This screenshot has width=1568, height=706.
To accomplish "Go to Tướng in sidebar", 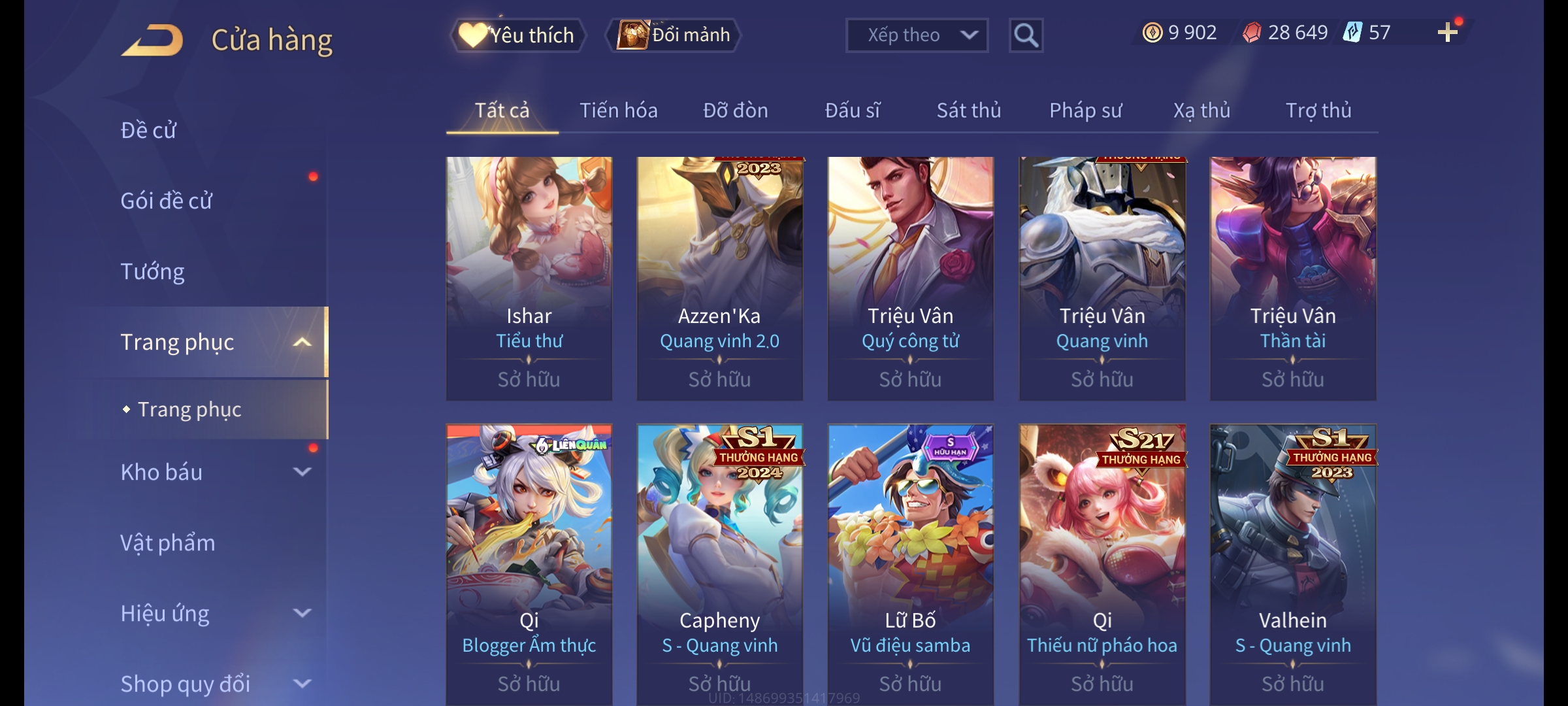I will click(152, 271).
